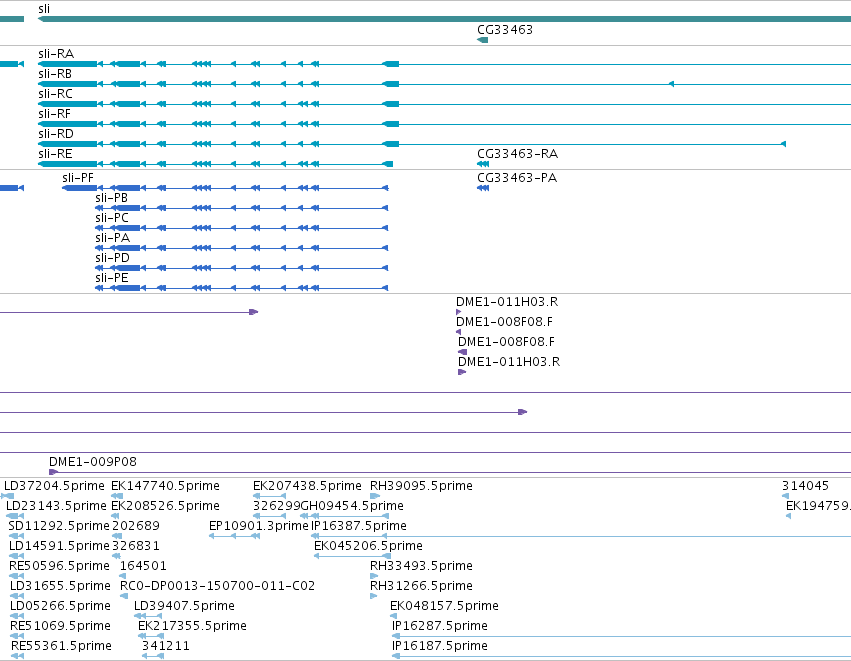Image resolution: width=851 pixels, height=661 pixels.
Task: Click the upper DME1-008F08.F label
Action: pyautogui.click(x=504, y=322)
